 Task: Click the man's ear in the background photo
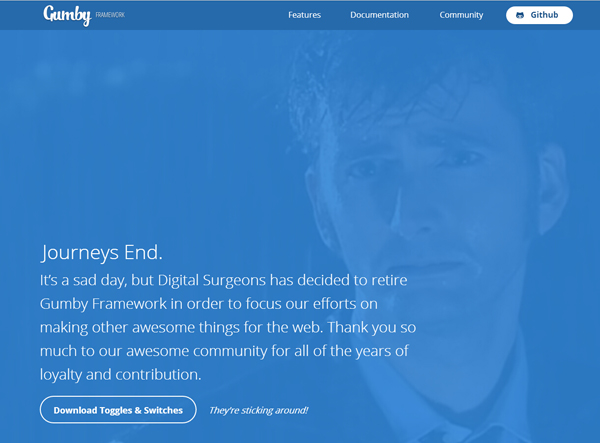[x=553, y=189]
